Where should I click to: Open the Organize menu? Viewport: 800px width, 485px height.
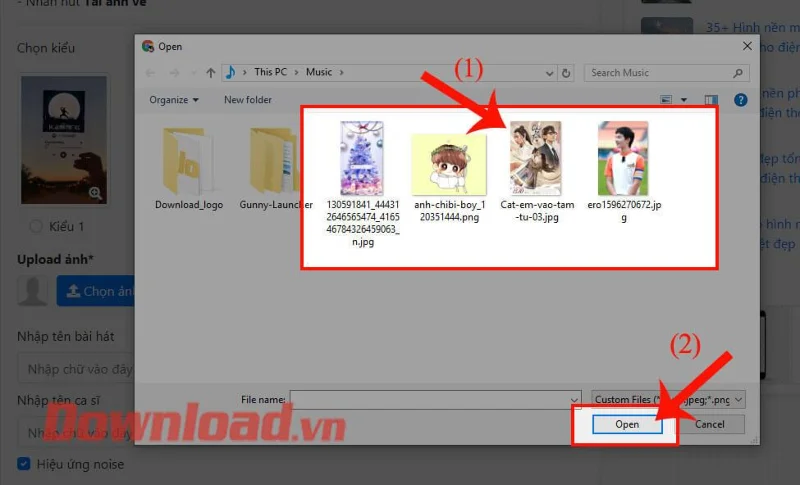point(173,100)
